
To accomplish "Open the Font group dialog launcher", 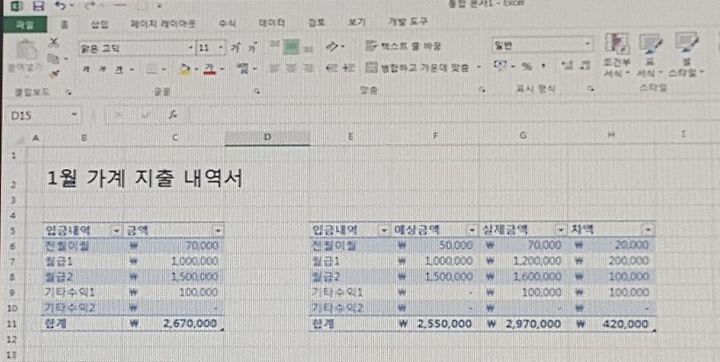I will coord(257,92).
